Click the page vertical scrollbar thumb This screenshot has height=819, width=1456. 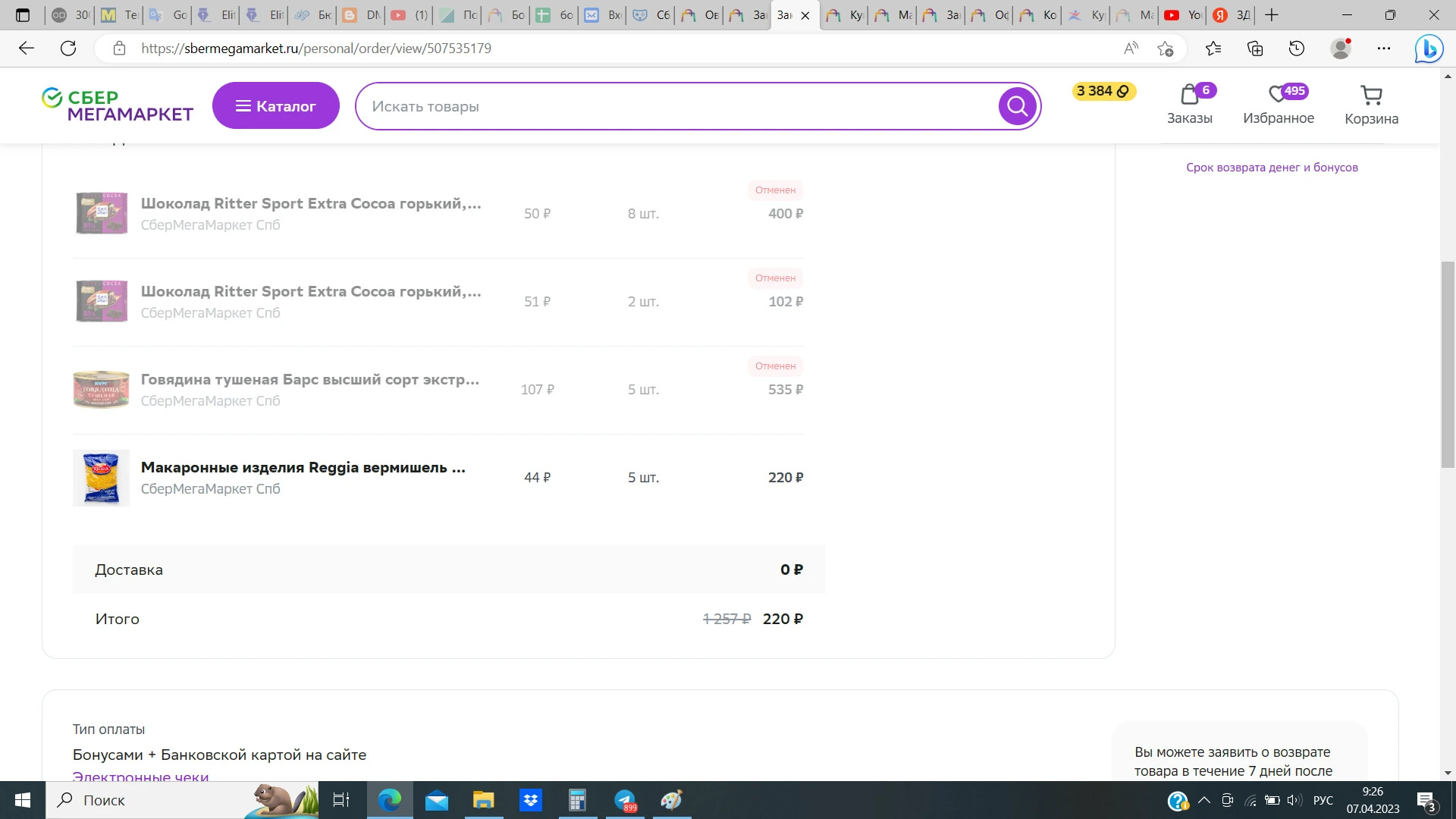(1448, 364)
